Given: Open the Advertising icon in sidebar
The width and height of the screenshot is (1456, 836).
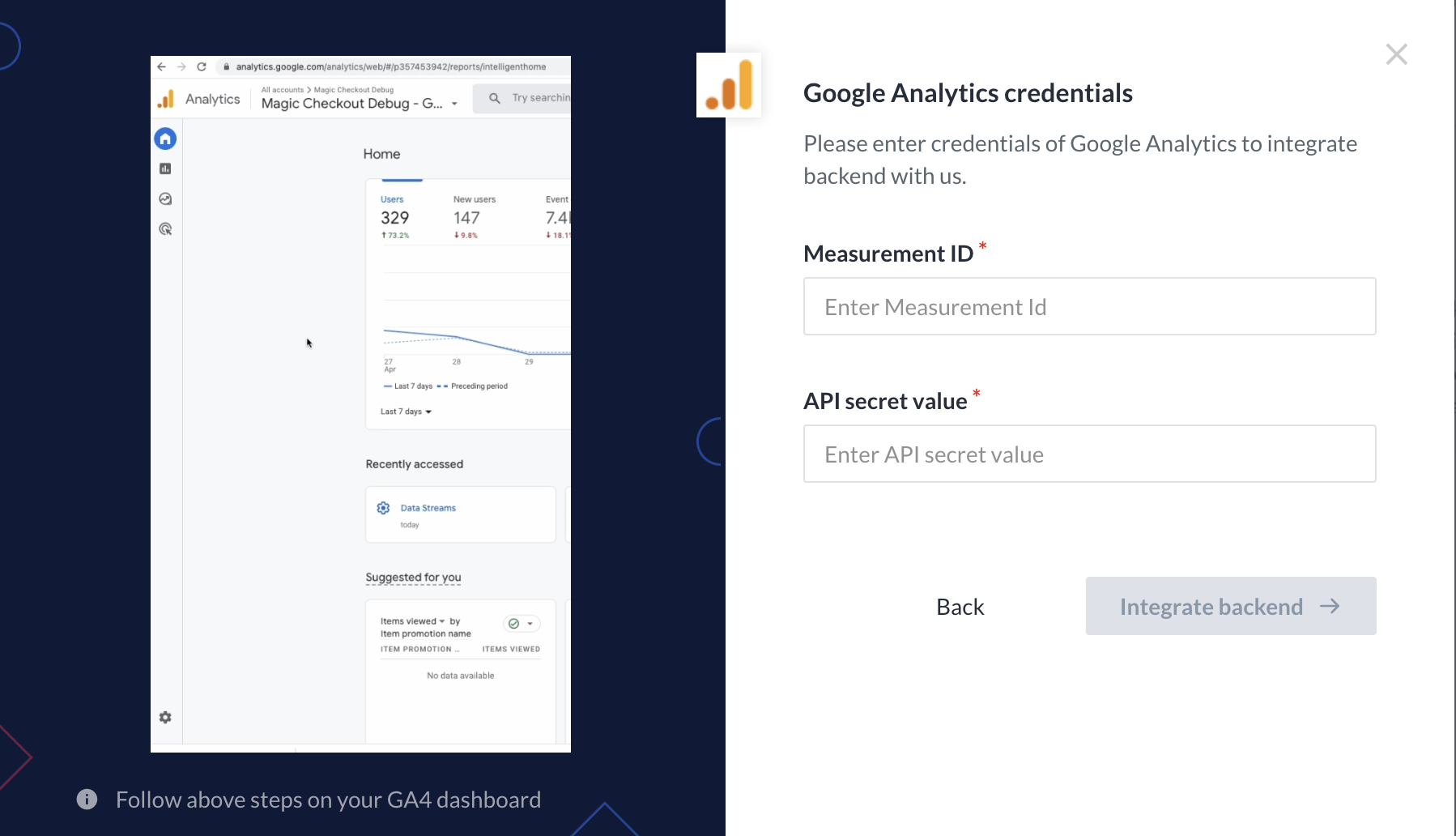Looking at the screenshot, I should coord(165,229).
